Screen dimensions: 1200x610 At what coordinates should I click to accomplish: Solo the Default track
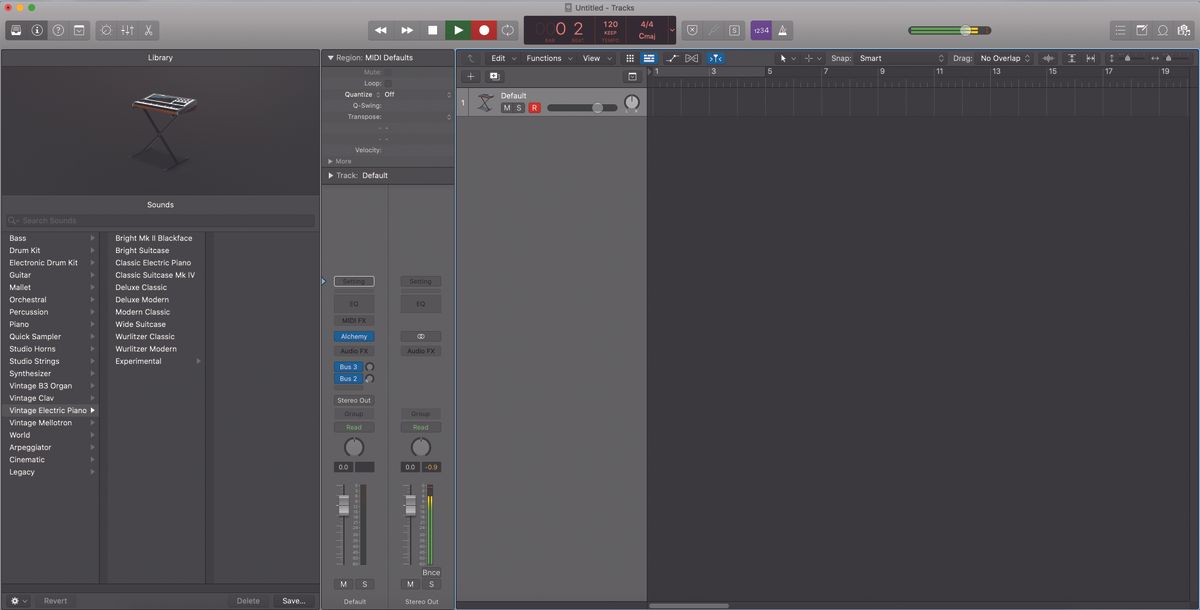[x=517, y=107]
